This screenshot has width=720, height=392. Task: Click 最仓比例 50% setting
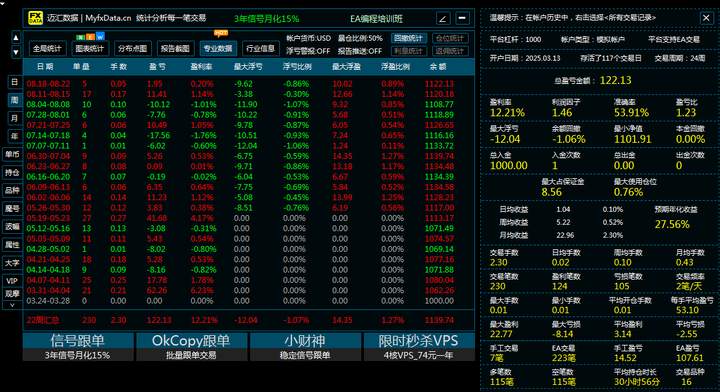(360, 38)
